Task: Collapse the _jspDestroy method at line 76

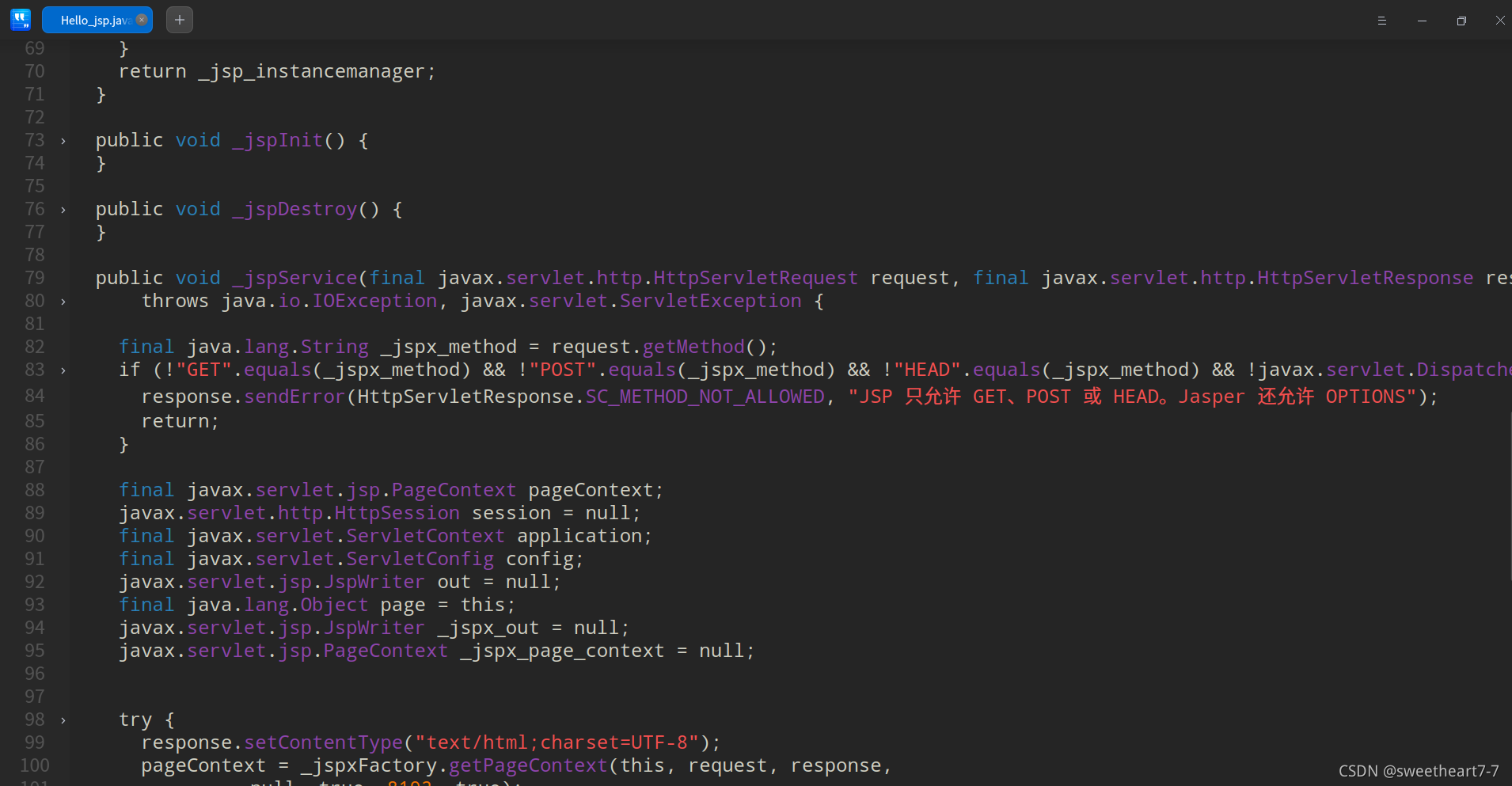Action: [63, 210]
